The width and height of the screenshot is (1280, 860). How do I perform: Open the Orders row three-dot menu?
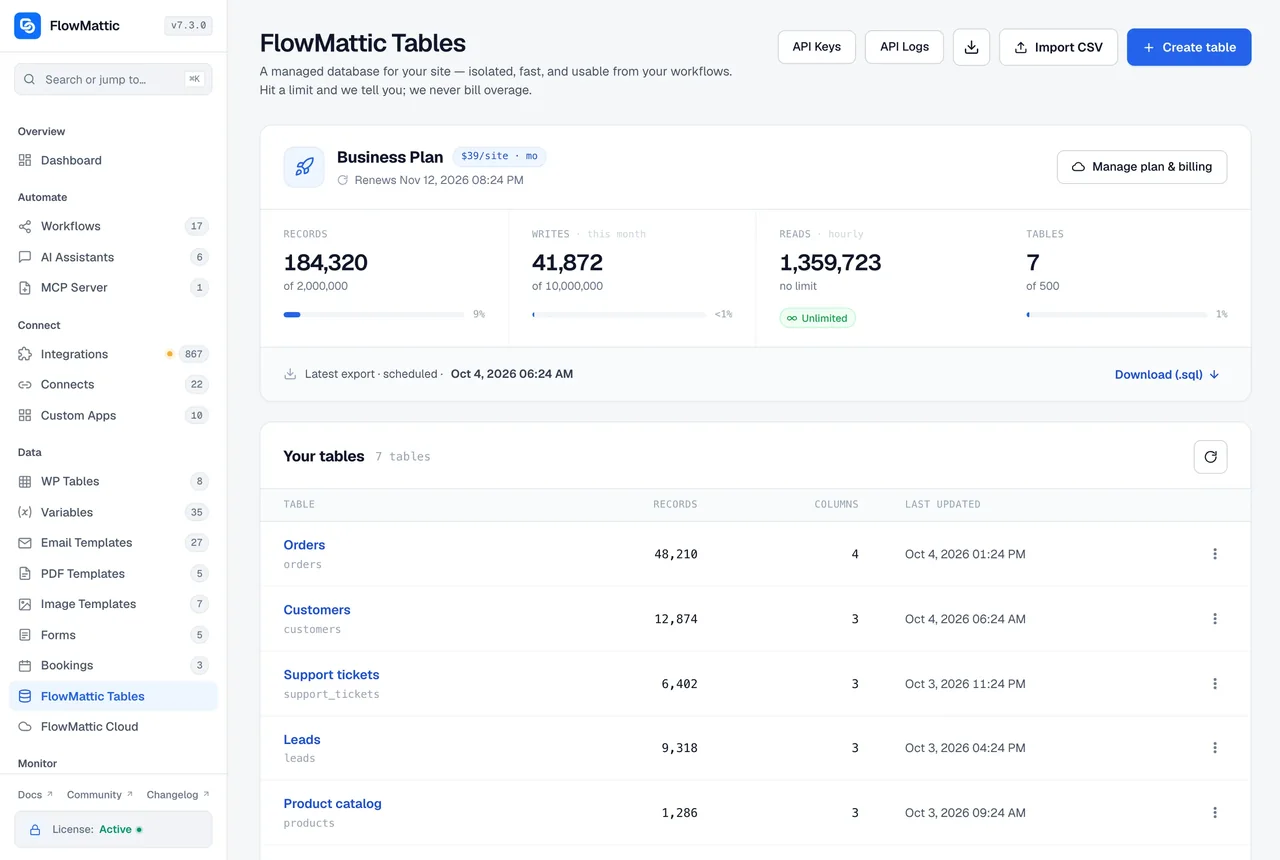[x=1215, y=554]
